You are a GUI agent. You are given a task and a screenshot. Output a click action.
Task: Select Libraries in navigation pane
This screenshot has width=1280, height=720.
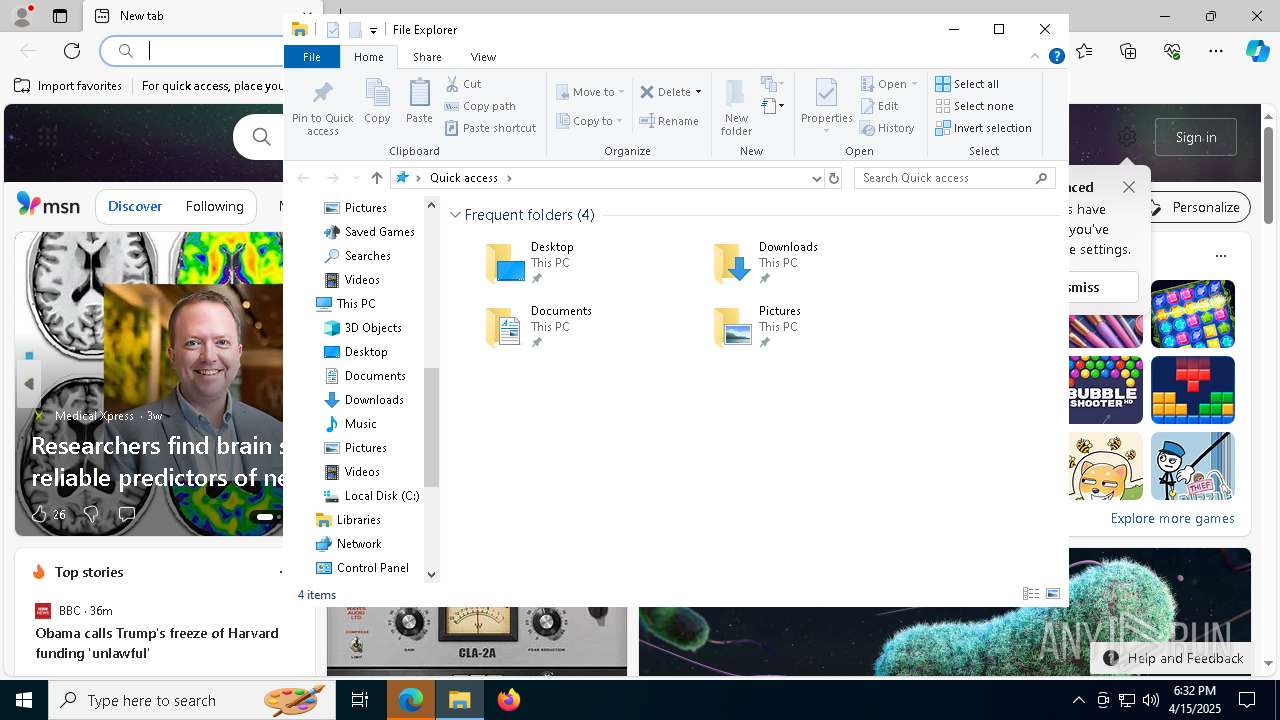pos(348,520)
